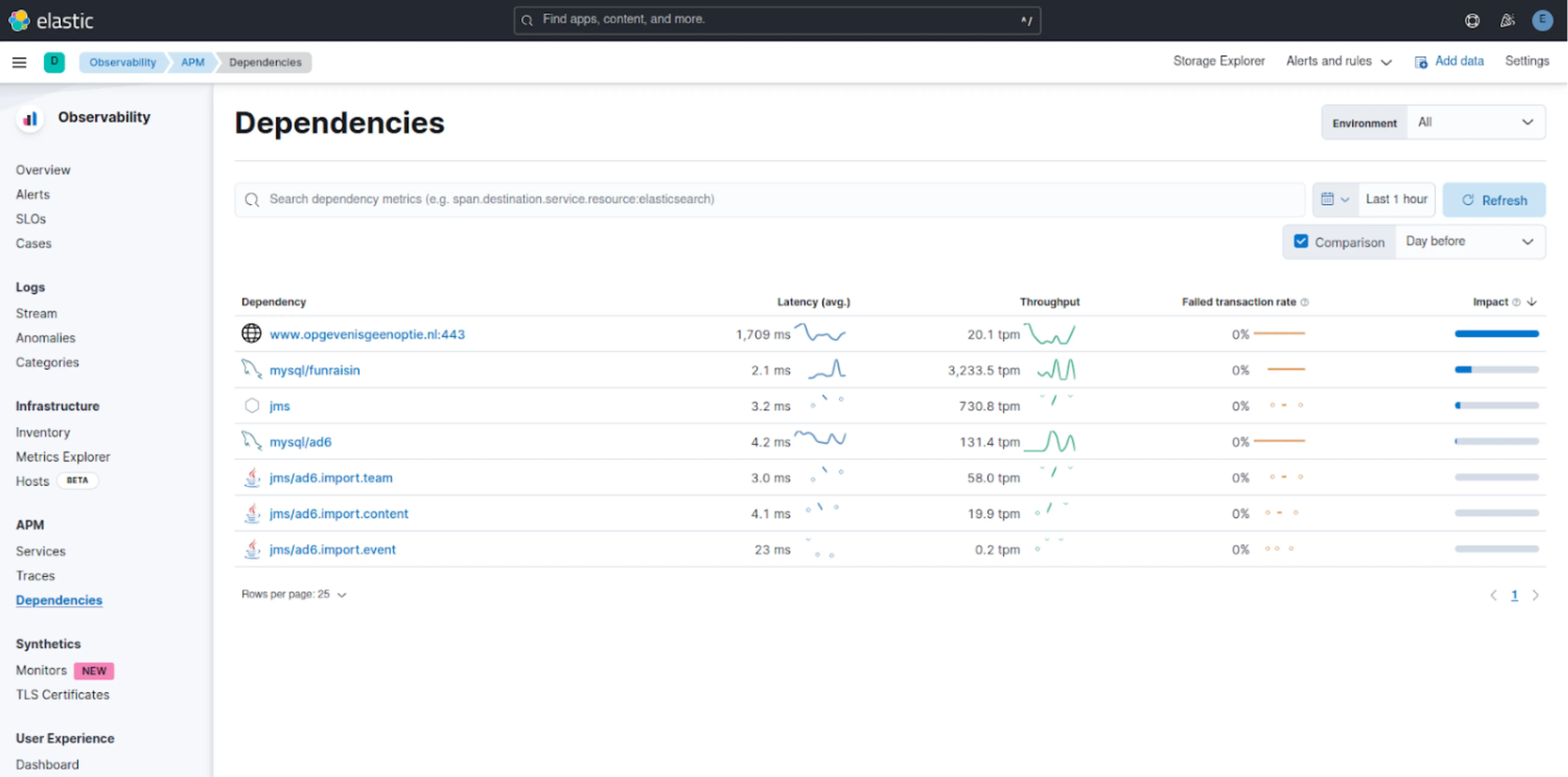The image size is (1568, 777).
Task: Open Hosts under Infrastructure
Action: pyautogui.click(x=32, y=481)
